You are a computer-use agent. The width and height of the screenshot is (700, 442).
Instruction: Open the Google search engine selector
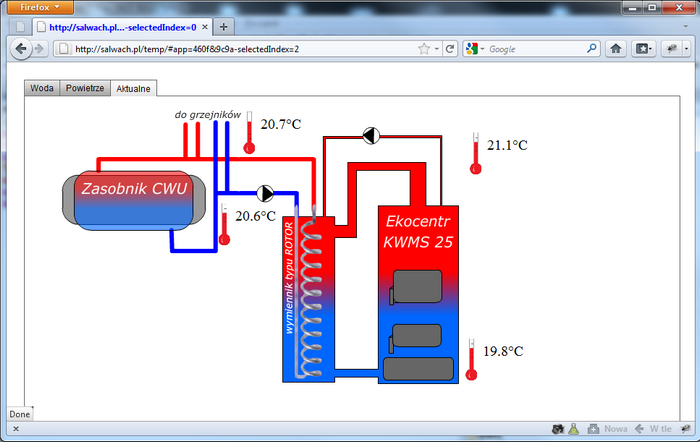475,49
